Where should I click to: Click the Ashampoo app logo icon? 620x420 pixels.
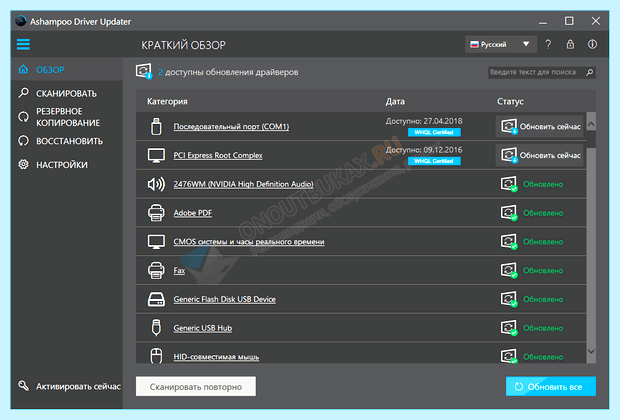tap(21, 21)
